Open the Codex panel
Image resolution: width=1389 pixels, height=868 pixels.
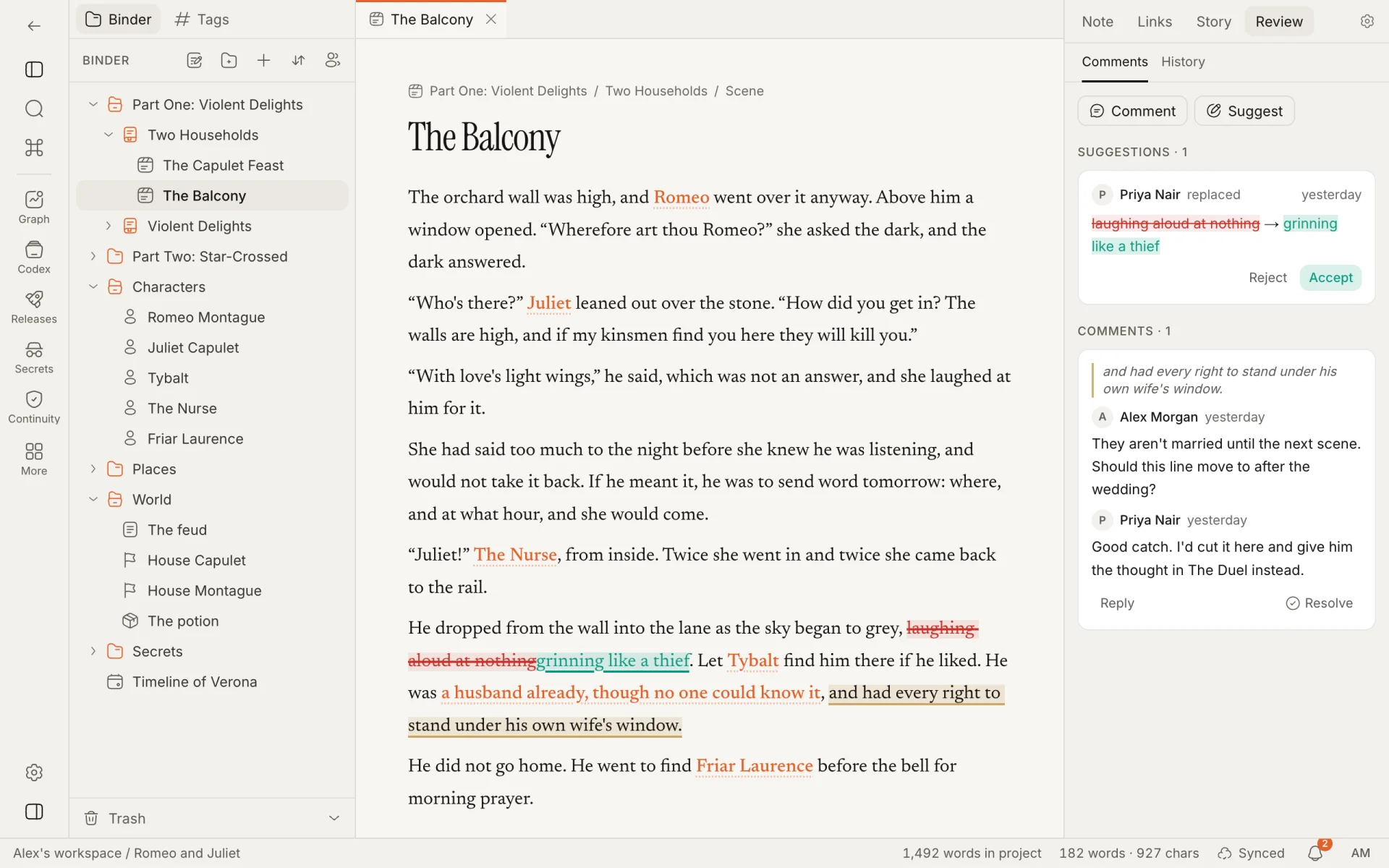point(34,258)
